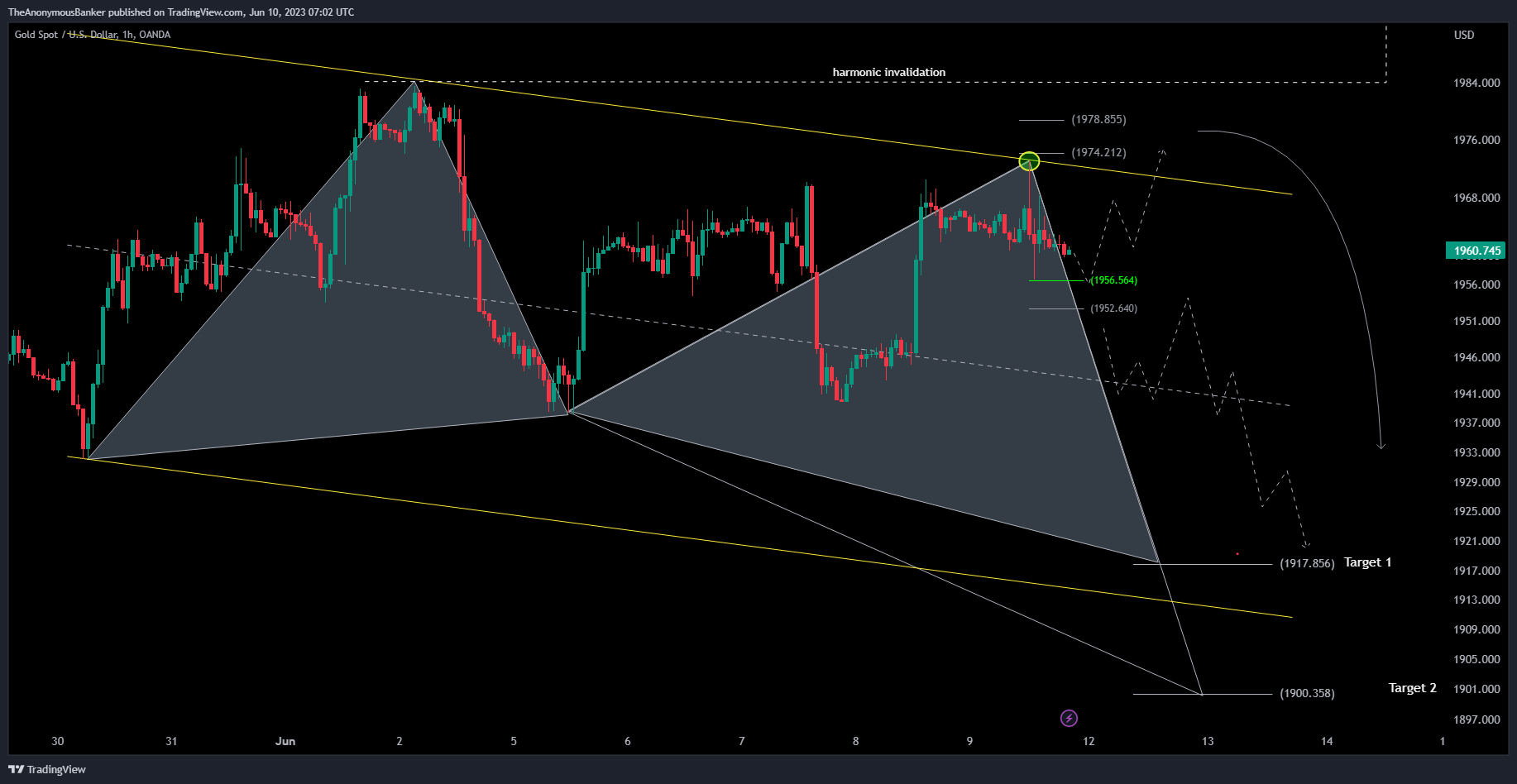The image size is (1517, 784).
Task: Click the '5' date on the time axis
Action: (x=514, y=741)
